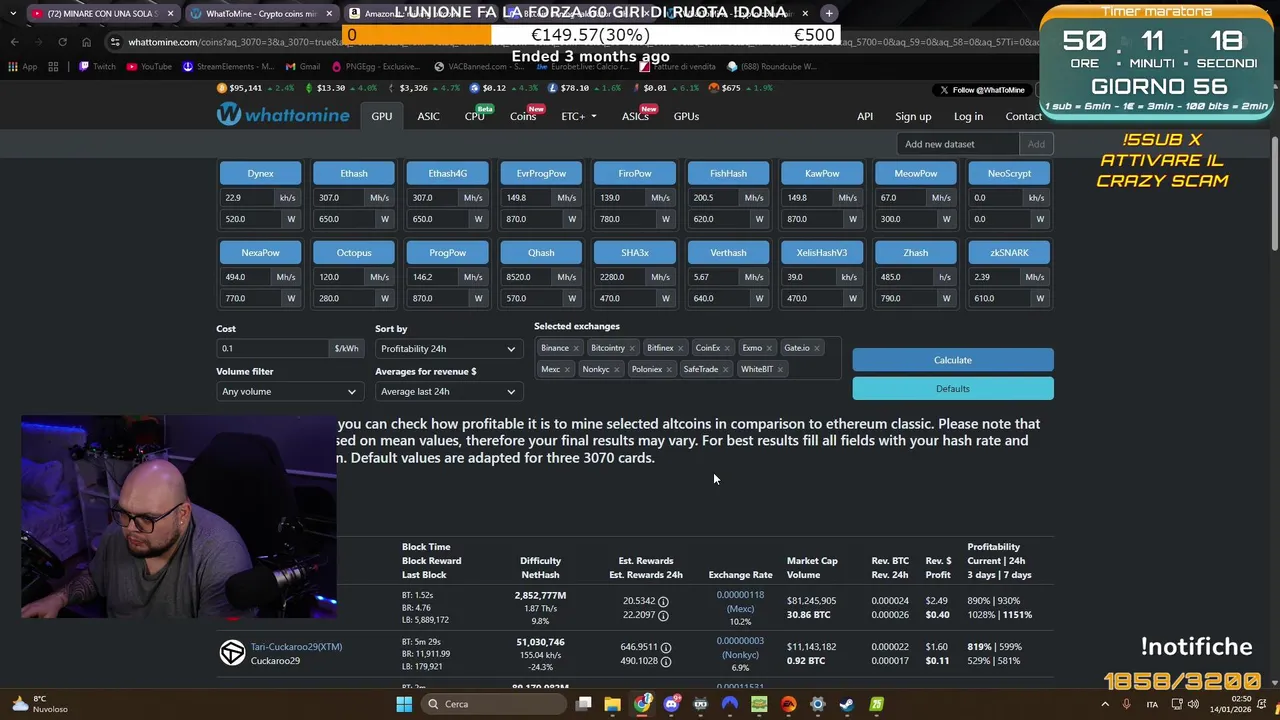Click the Tari coin logo icon
Image resolution: width=1280 pixels, height=720 pixels.
click(x=232, y=653)
